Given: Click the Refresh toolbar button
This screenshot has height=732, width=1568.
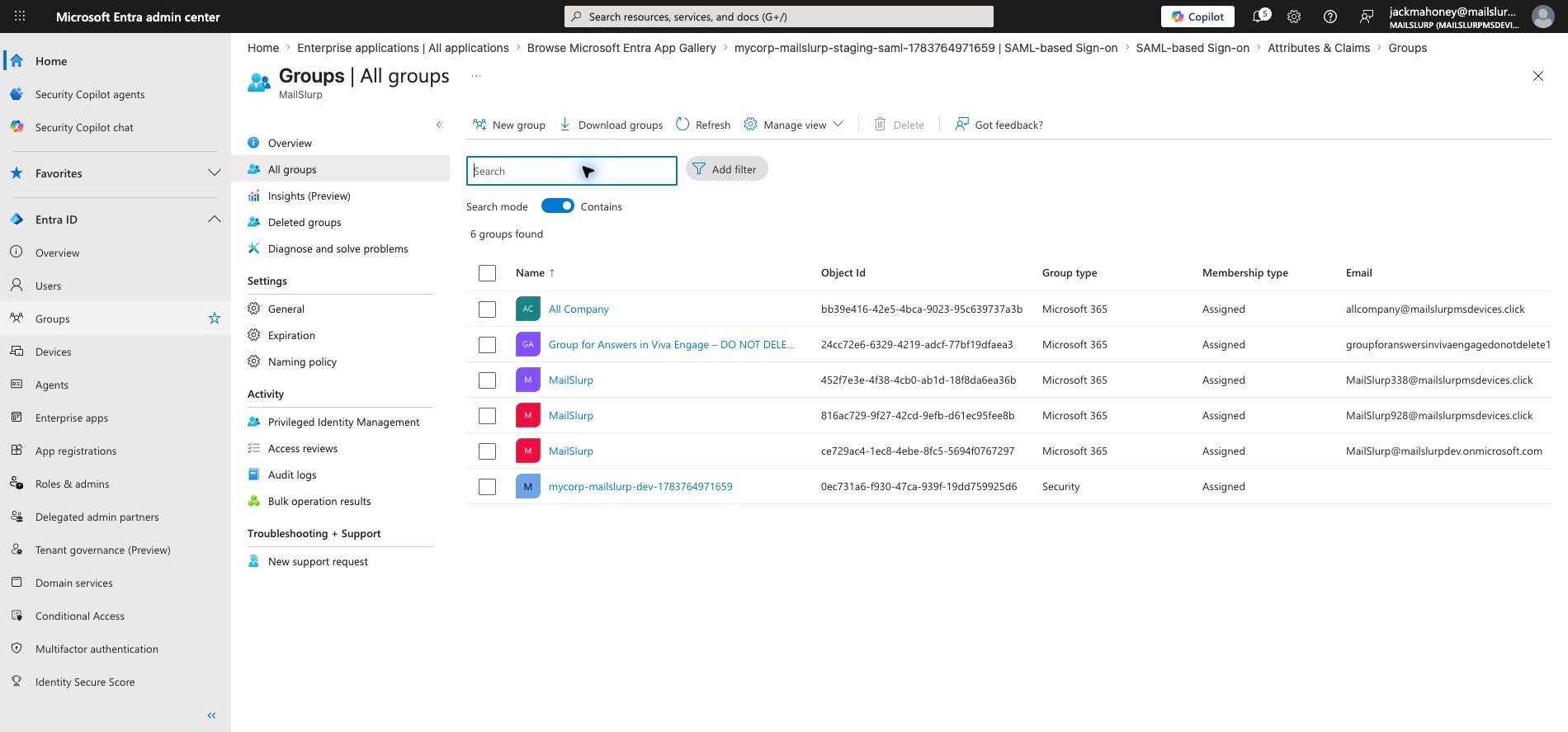Looking at the screenshot, I should pyautogui.click(x=703, y=125).
